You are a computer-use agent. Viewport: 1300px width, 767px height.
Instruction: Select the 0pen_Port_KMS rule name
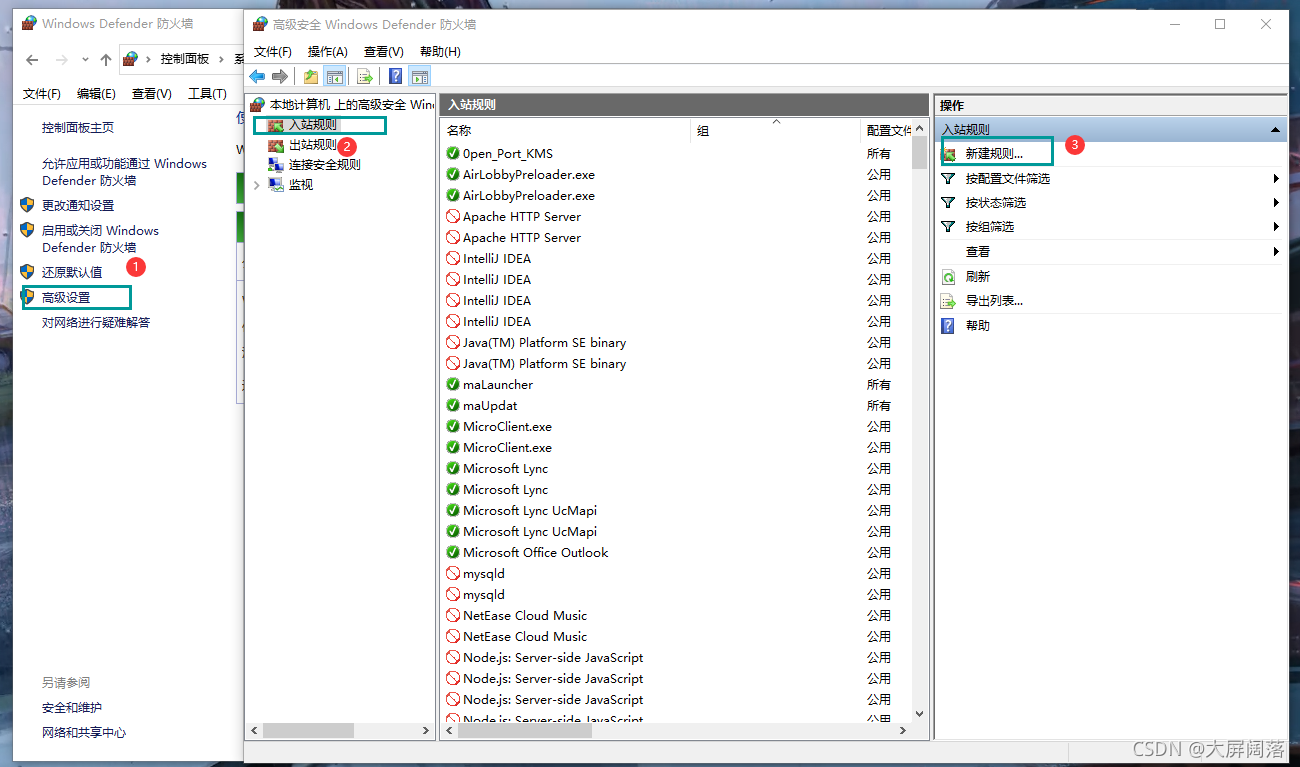pos(508,153)
